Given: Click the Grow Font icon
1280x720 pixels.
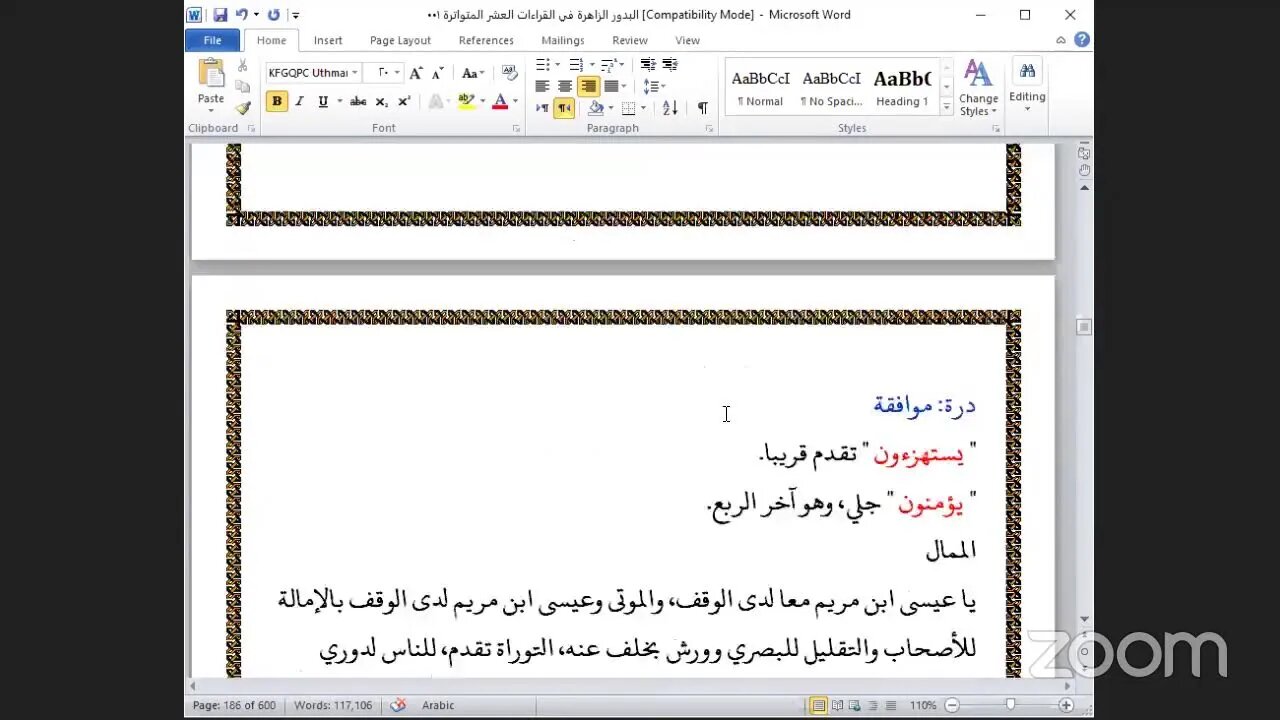Looking at the screenshot, I should 416,73.
